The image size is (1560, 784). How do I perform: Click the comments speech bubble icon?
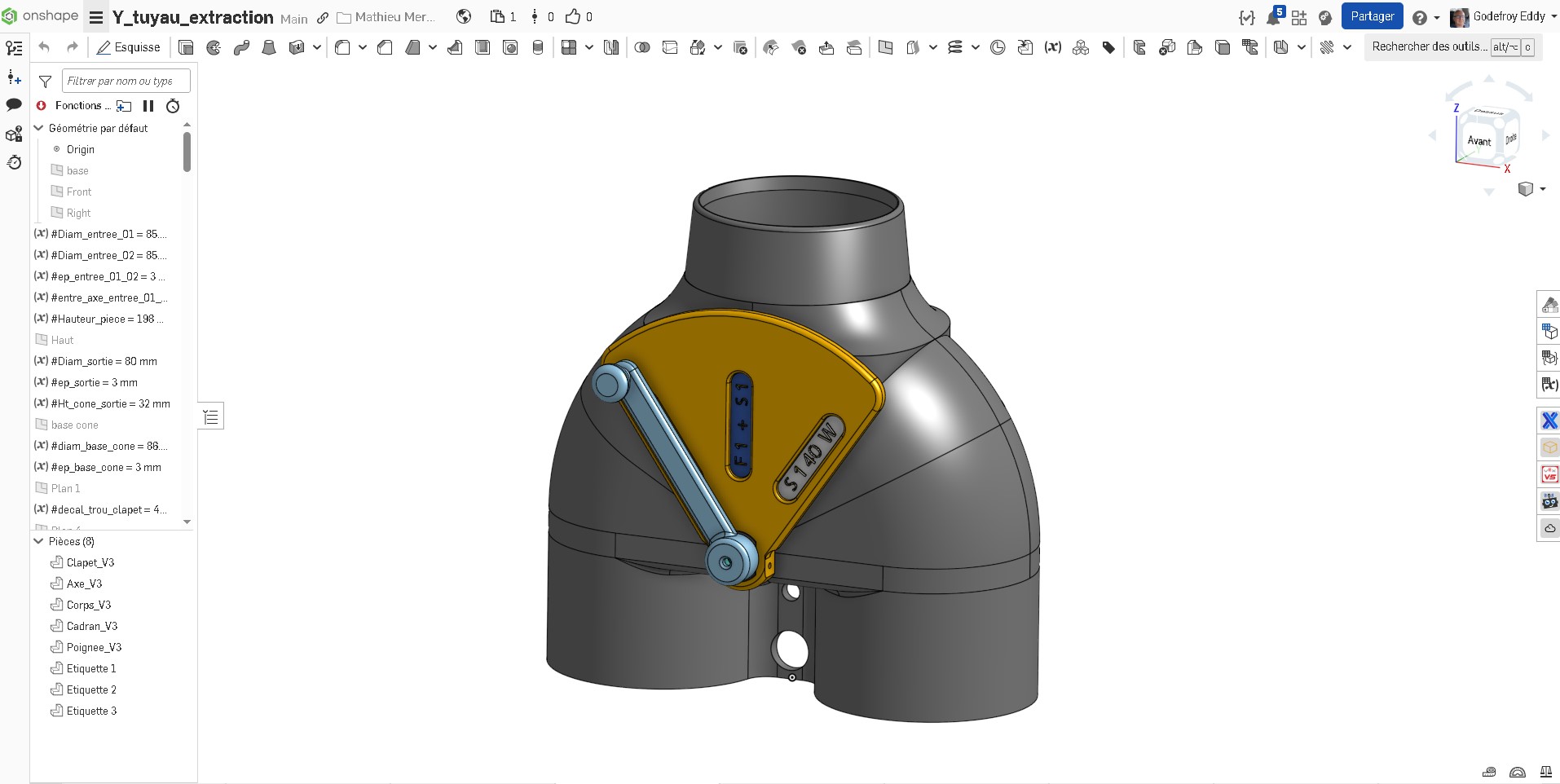pos(14,104)
